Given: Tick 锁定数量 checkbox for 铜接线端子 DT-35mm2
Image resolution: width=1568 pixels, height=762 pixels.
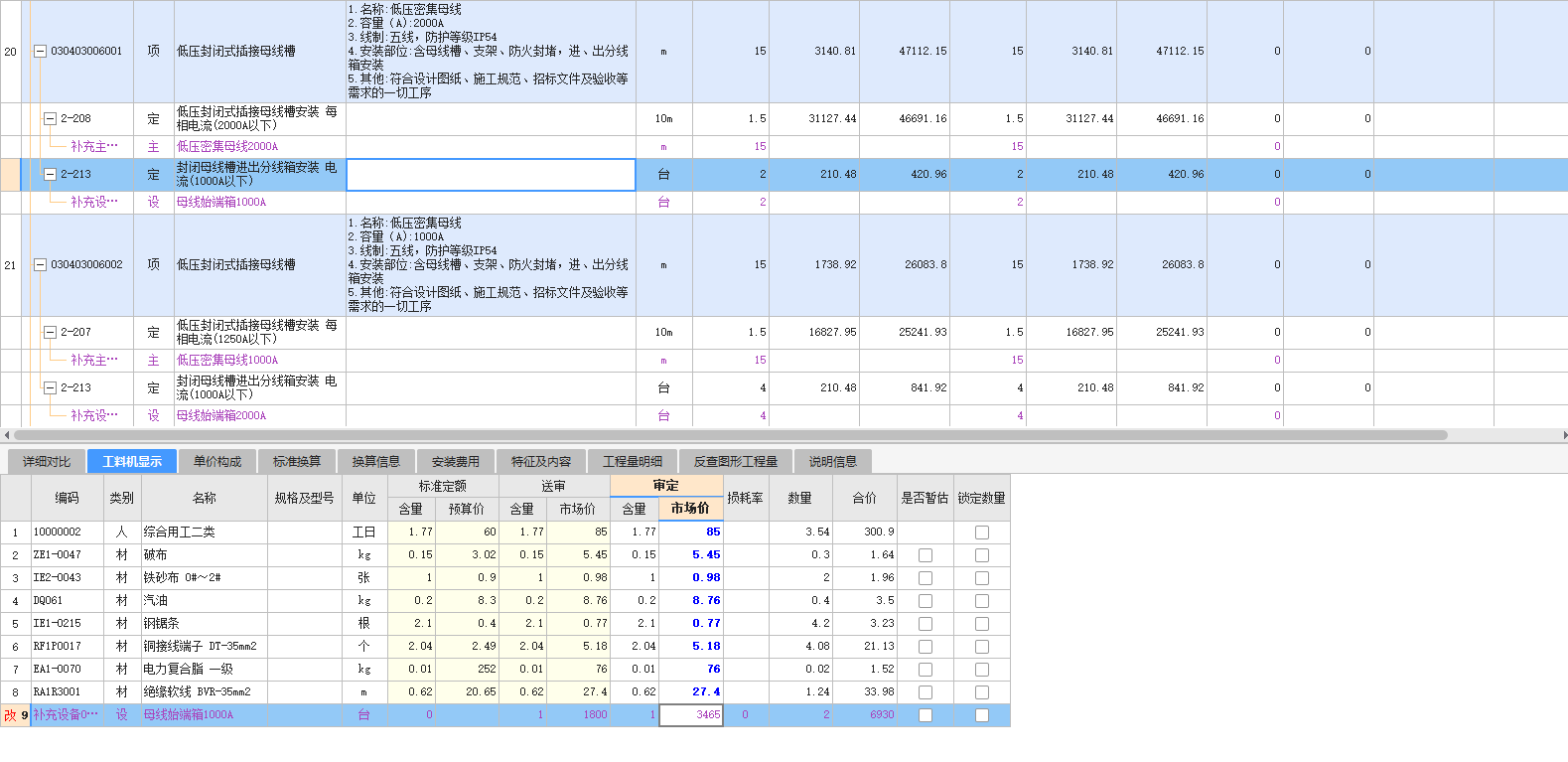Looking at the screenshot, I should (x=982, y=647).
